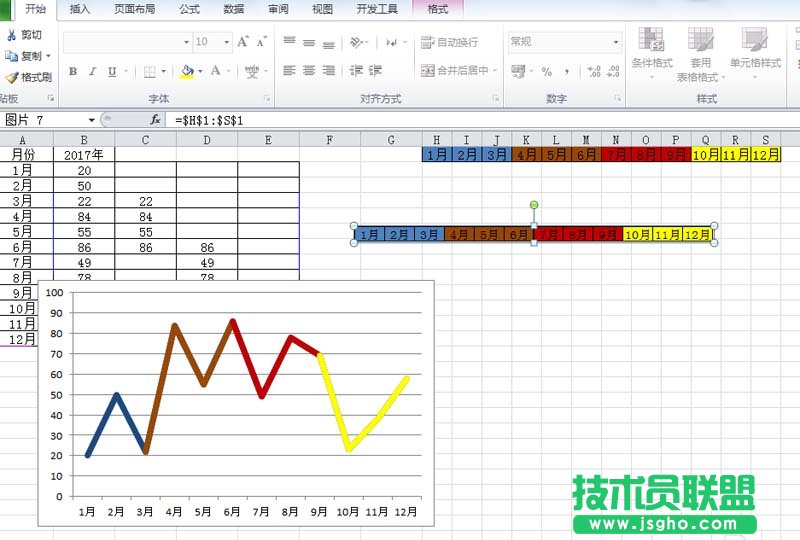Expand the Fill Color dropdown arrow
This screenshot has height=540, width=800.
201,71
